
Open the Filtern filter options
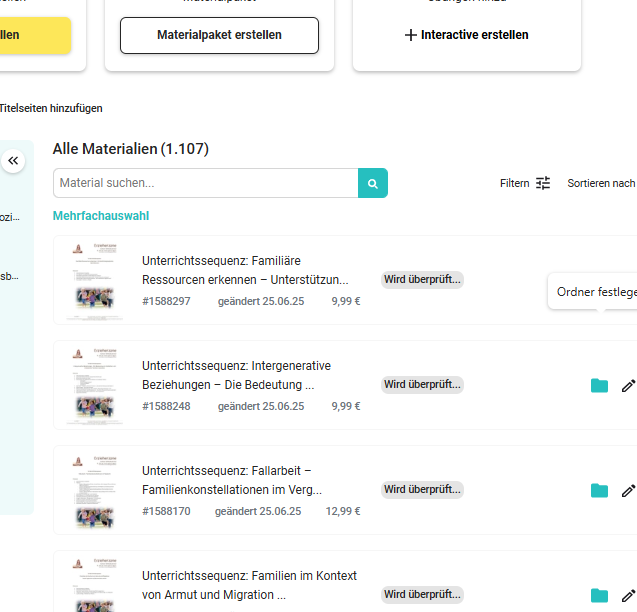525,183
